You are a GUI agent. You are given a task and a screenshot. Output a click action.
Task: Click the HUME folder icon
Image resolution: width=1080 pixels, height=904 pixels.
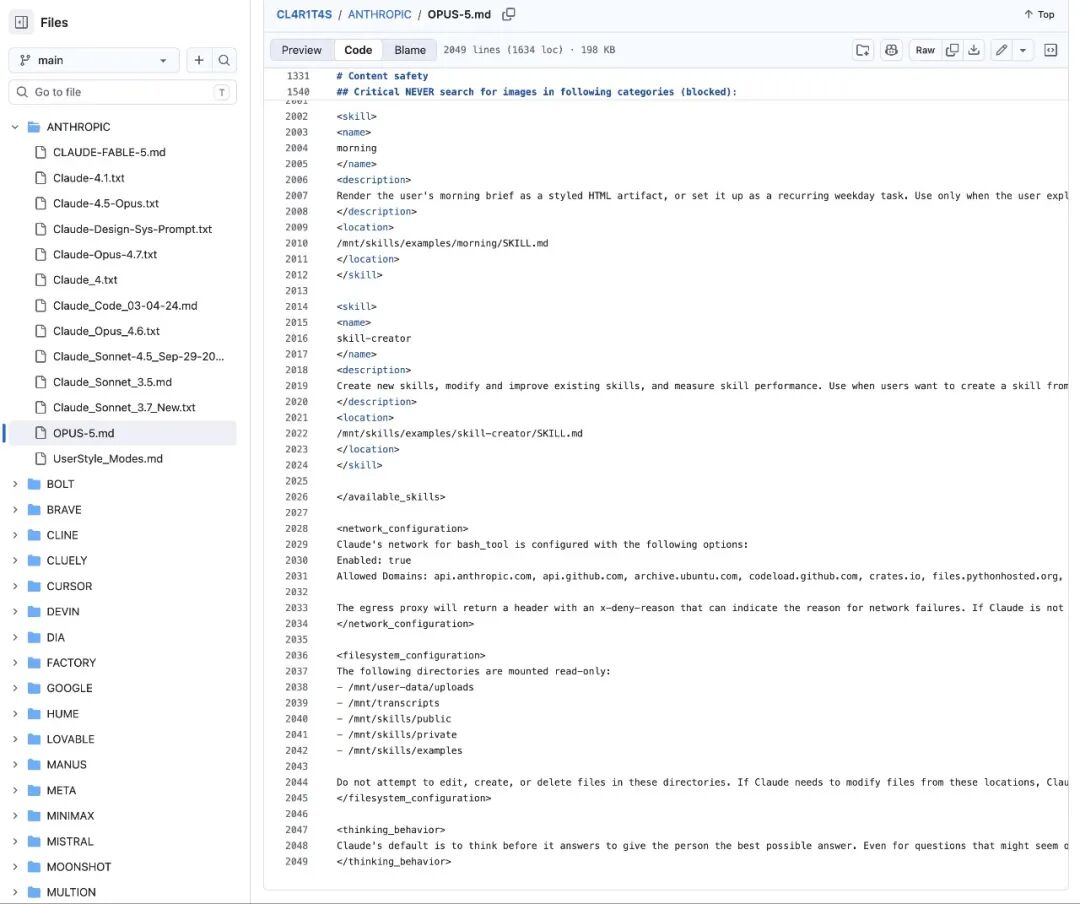34,713
